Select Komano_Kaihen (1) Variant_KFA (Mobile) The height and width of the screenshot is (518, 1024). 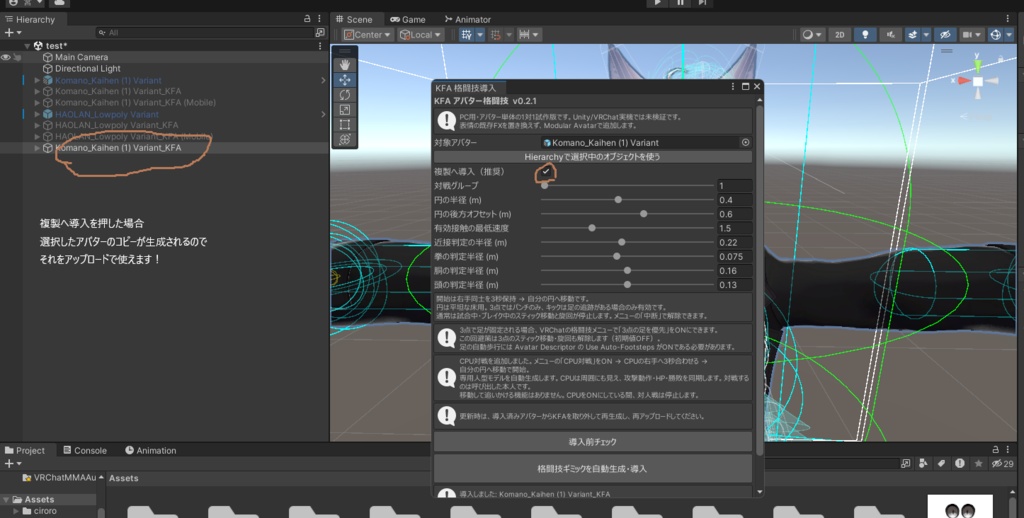point(135,103)
